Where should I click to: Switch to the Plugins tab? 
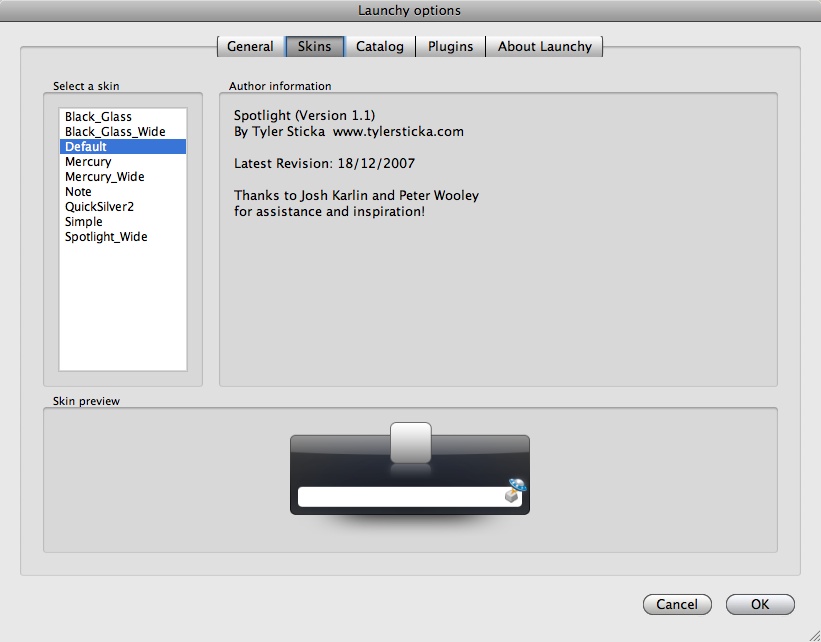pos(450,46)
